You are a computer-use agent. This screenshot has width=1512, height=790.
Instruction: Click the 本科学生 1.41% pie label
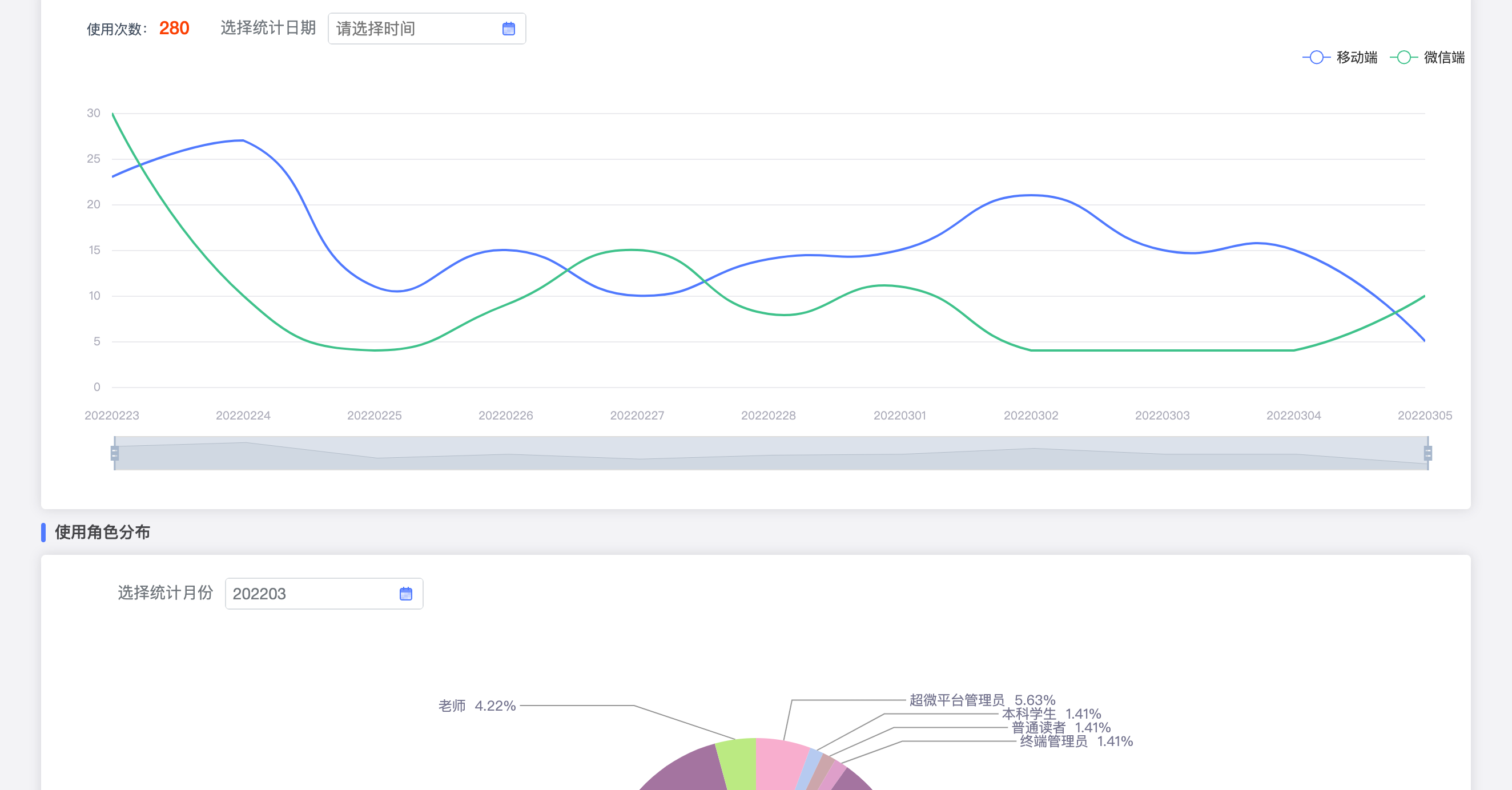1051,714
